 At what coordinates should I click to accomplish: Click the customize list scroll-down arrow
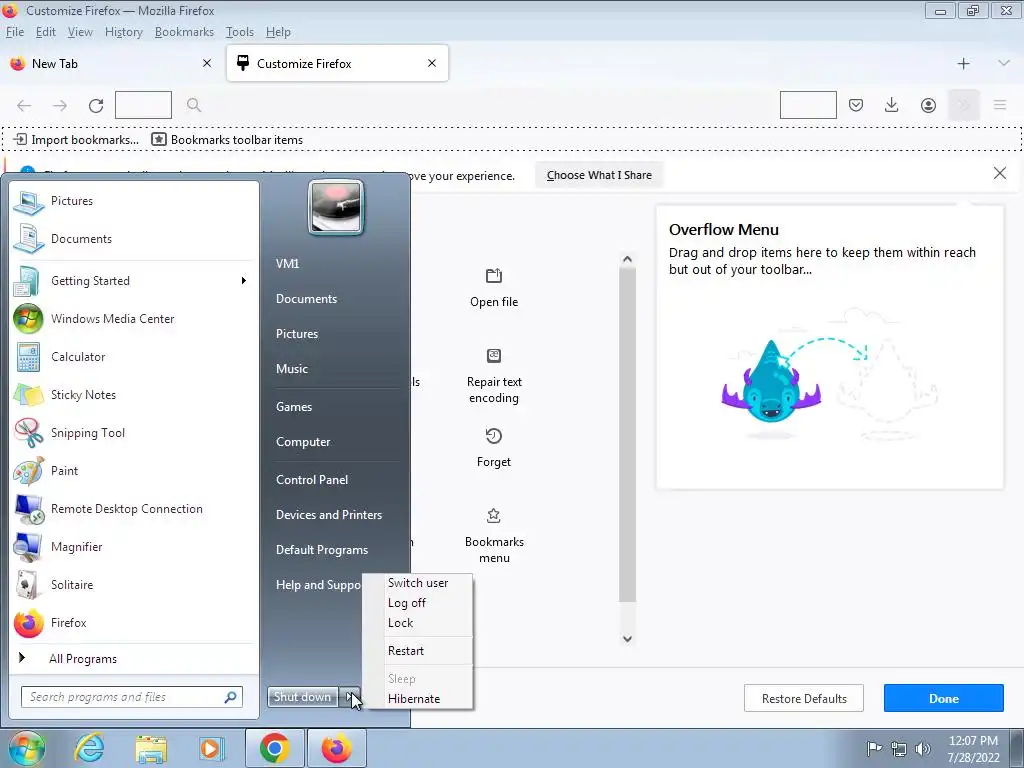[x=628, y=639]
